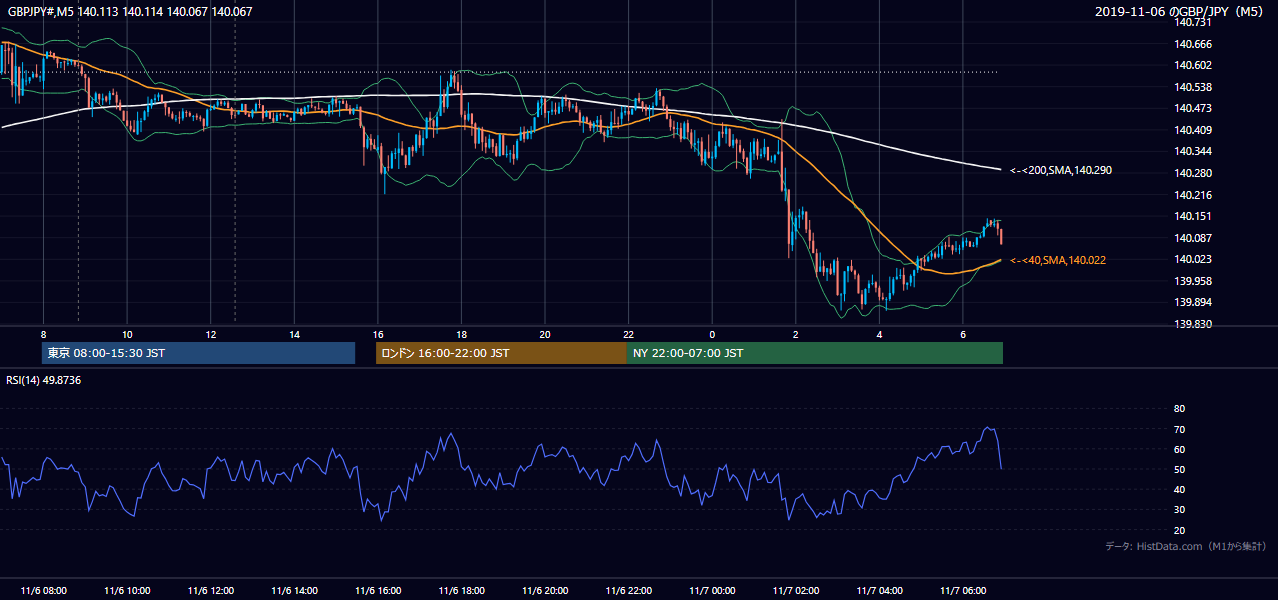Click the 11/6 20:00 date axis label

pyautogui.click(x=545, y=591)
